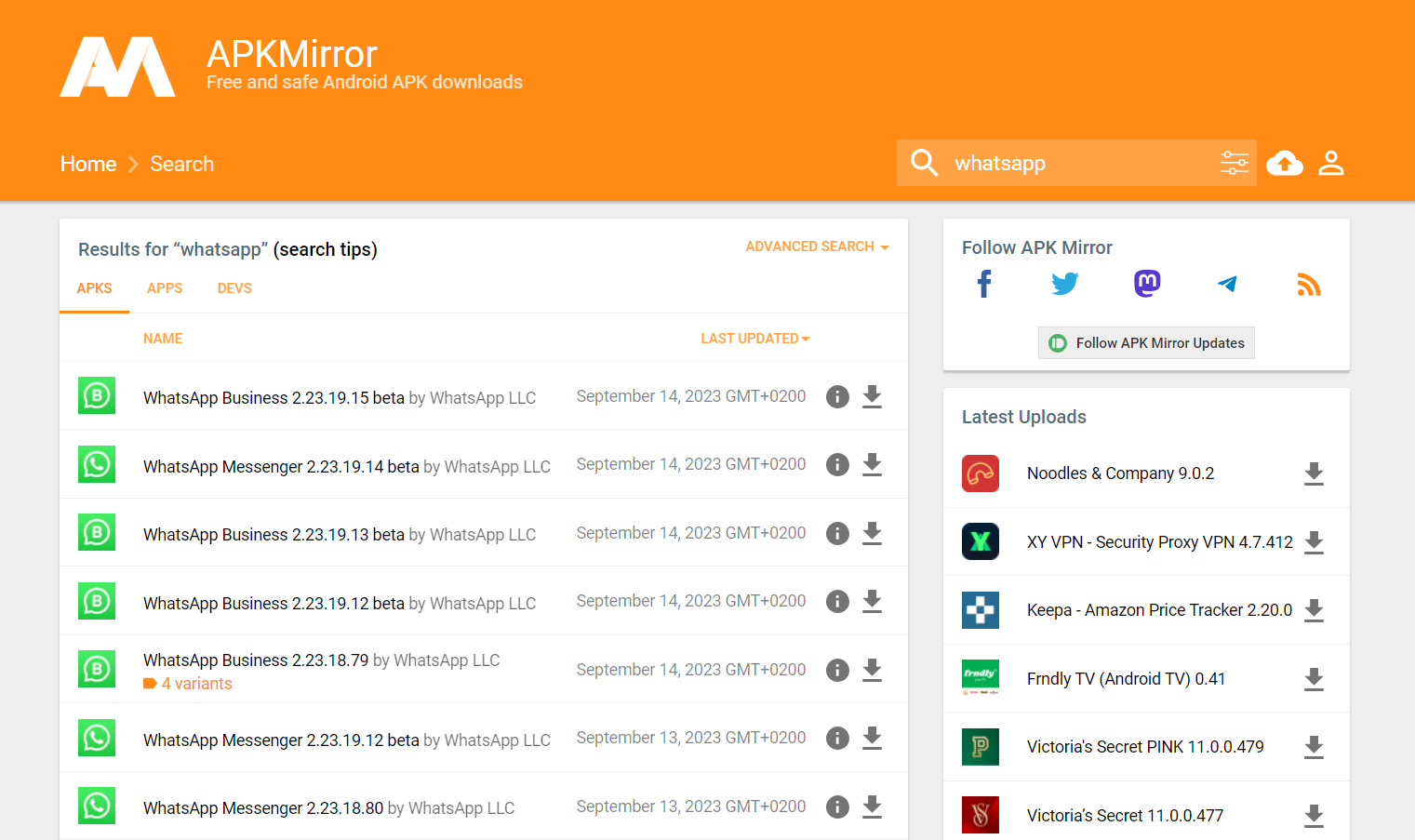Open APK Mirror Telegram channel
This screenshot has height=840, width=1415.
1227,284
